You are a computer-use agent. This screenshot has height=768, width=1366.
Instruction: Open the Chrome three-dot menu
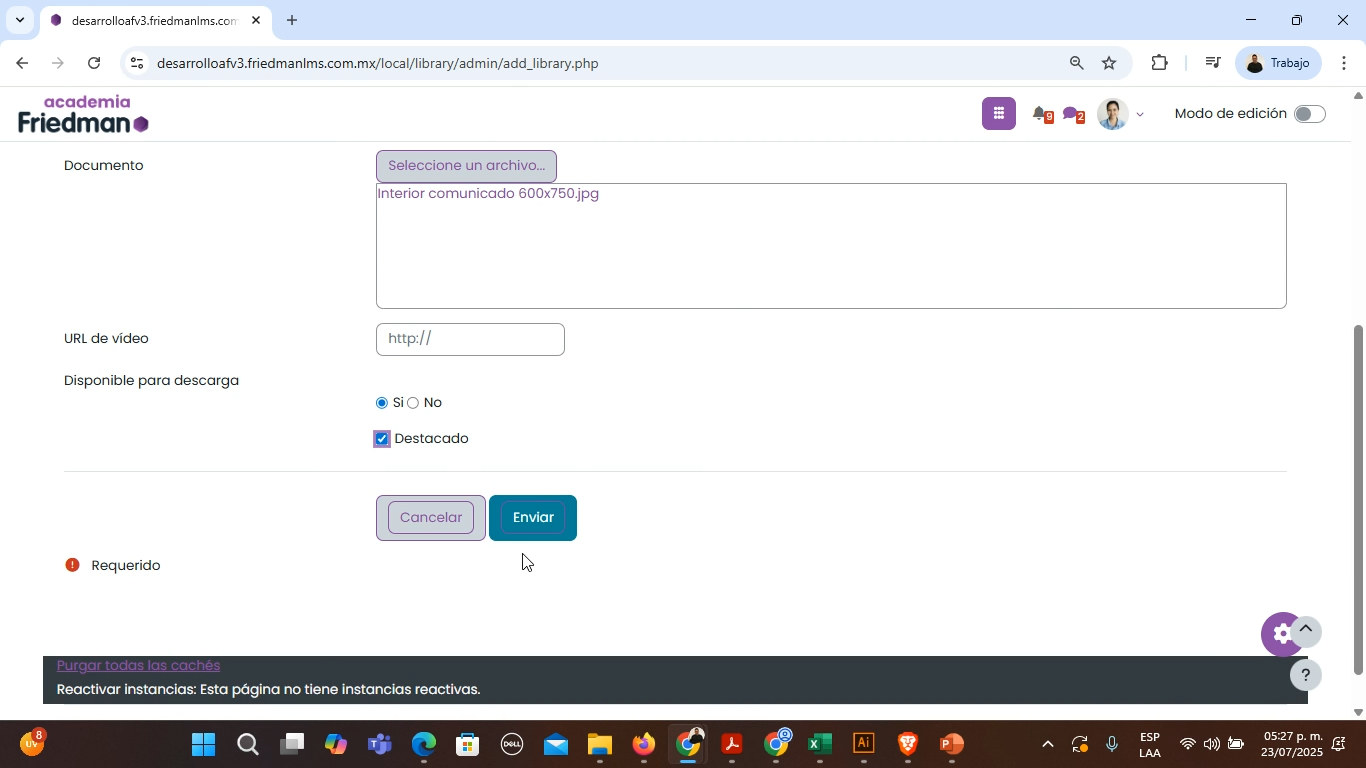(x=1344, y=63)
